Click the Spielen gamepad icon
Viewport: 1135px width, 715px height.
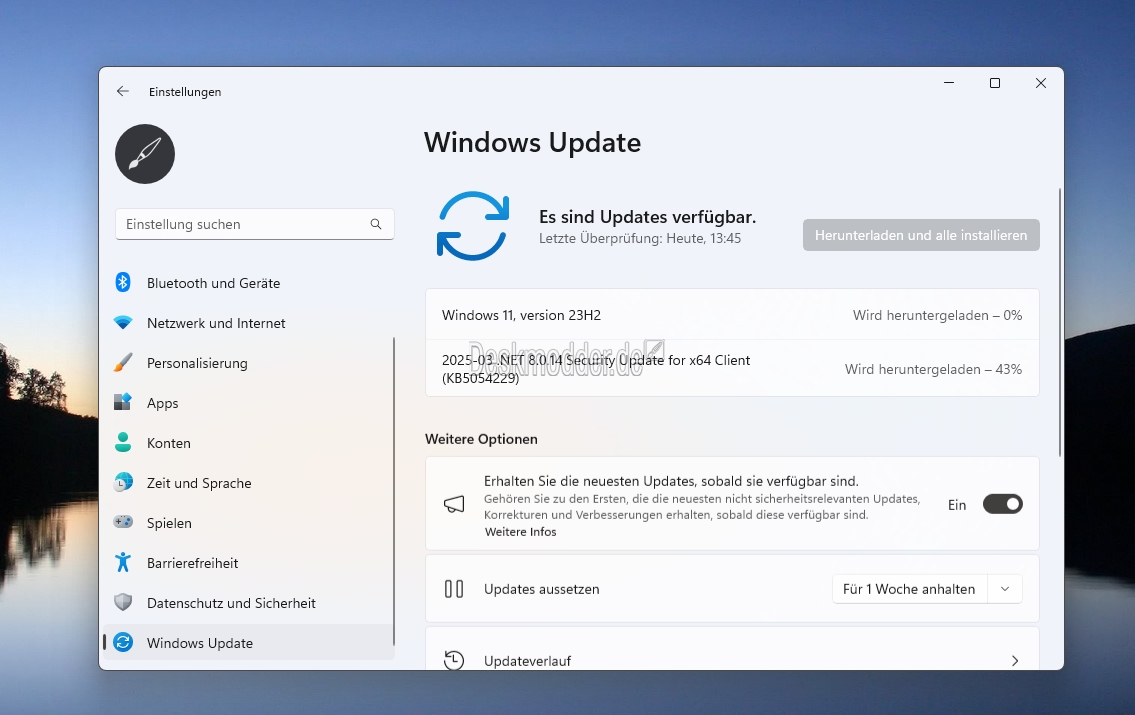pyautogui.click(x=123, y=522)
